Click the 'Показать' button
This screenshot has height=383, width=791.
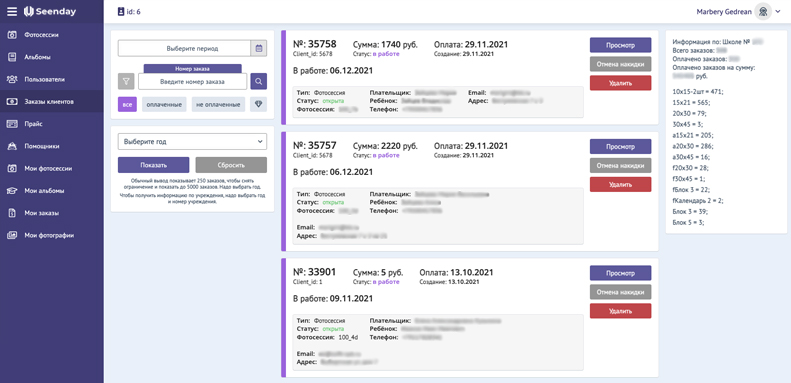(153, 165)
